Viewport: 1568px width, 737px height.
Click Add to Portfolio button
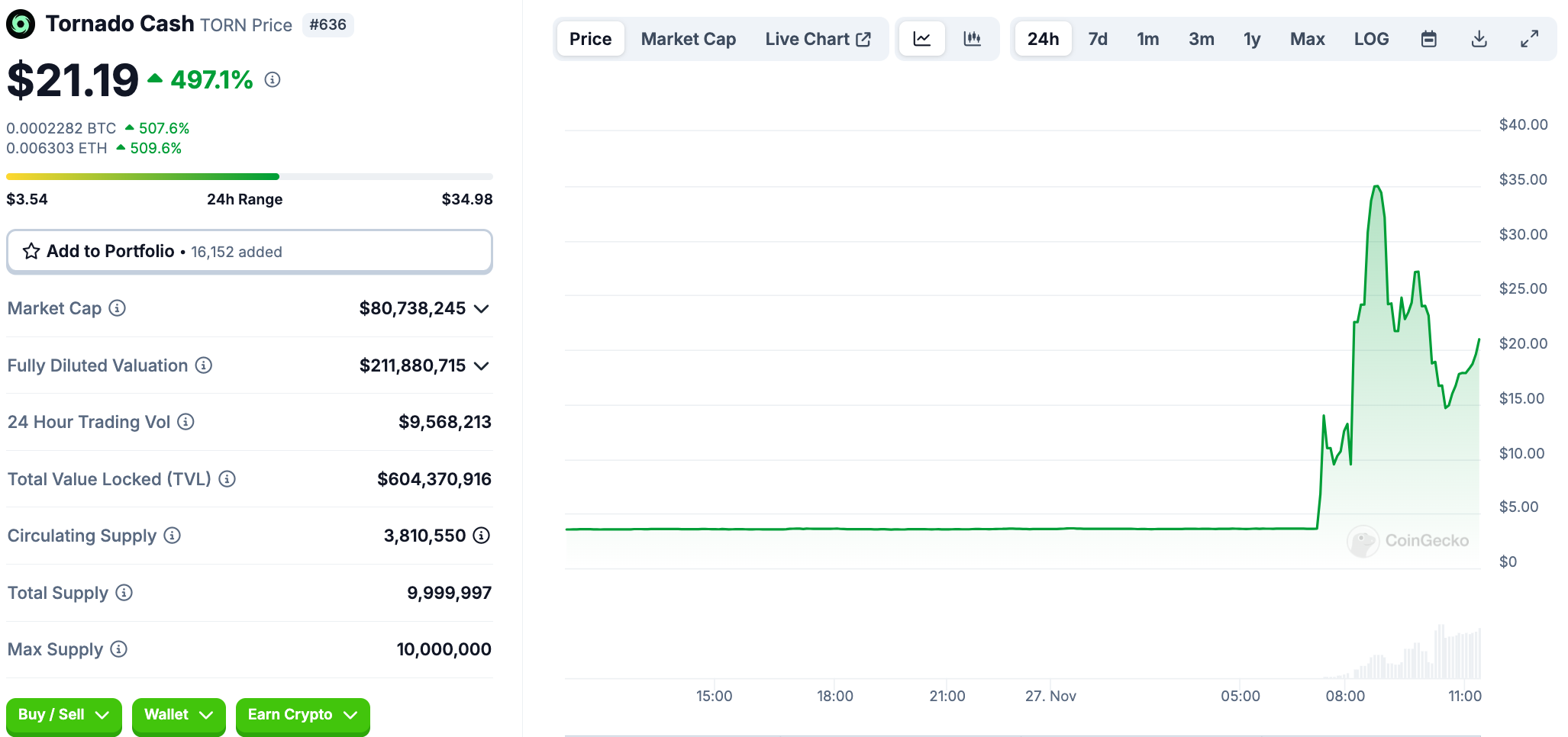click(250, 251)
